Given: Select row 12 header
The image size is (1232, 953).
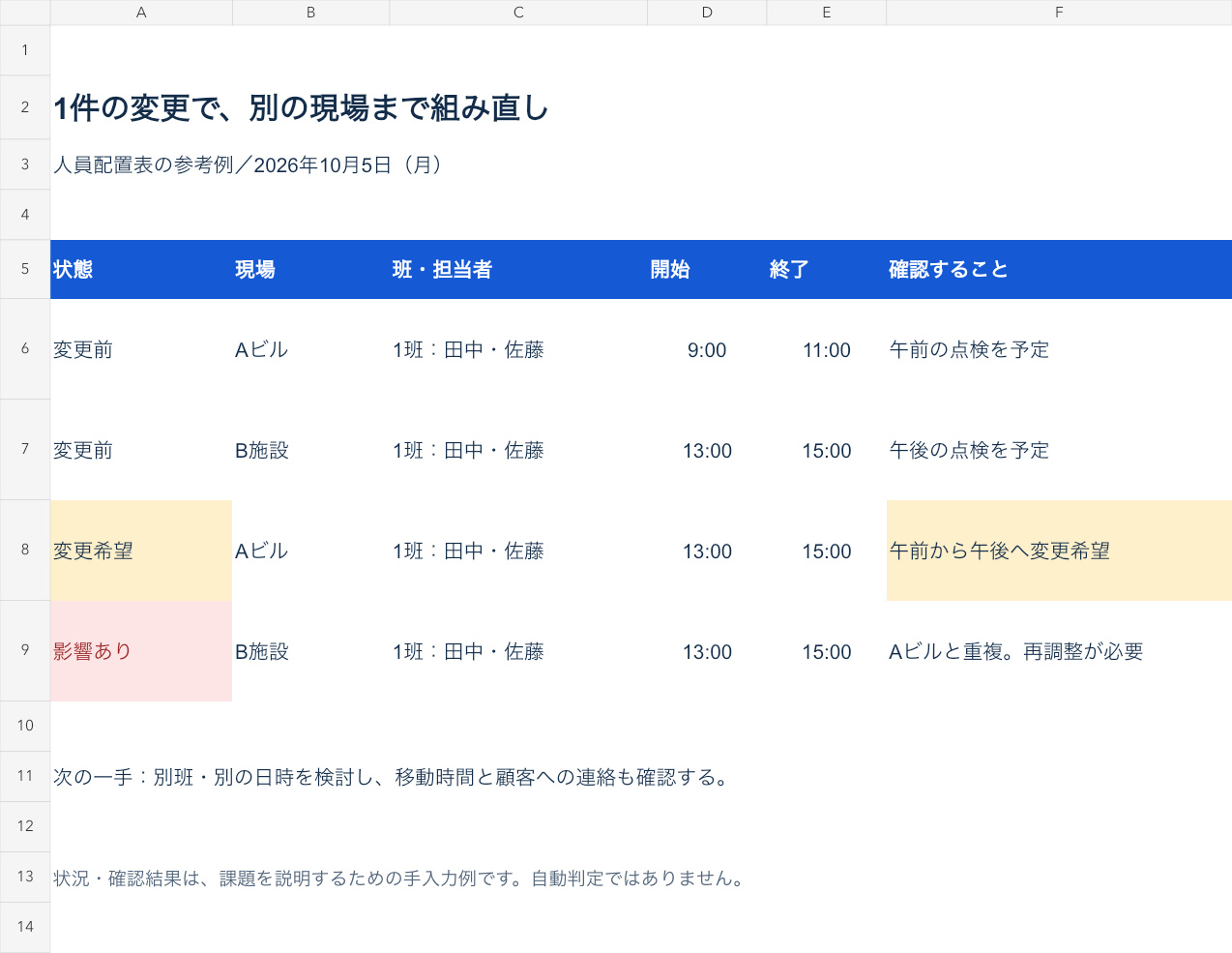Looking at the screenshot, I should click(25, 826).
